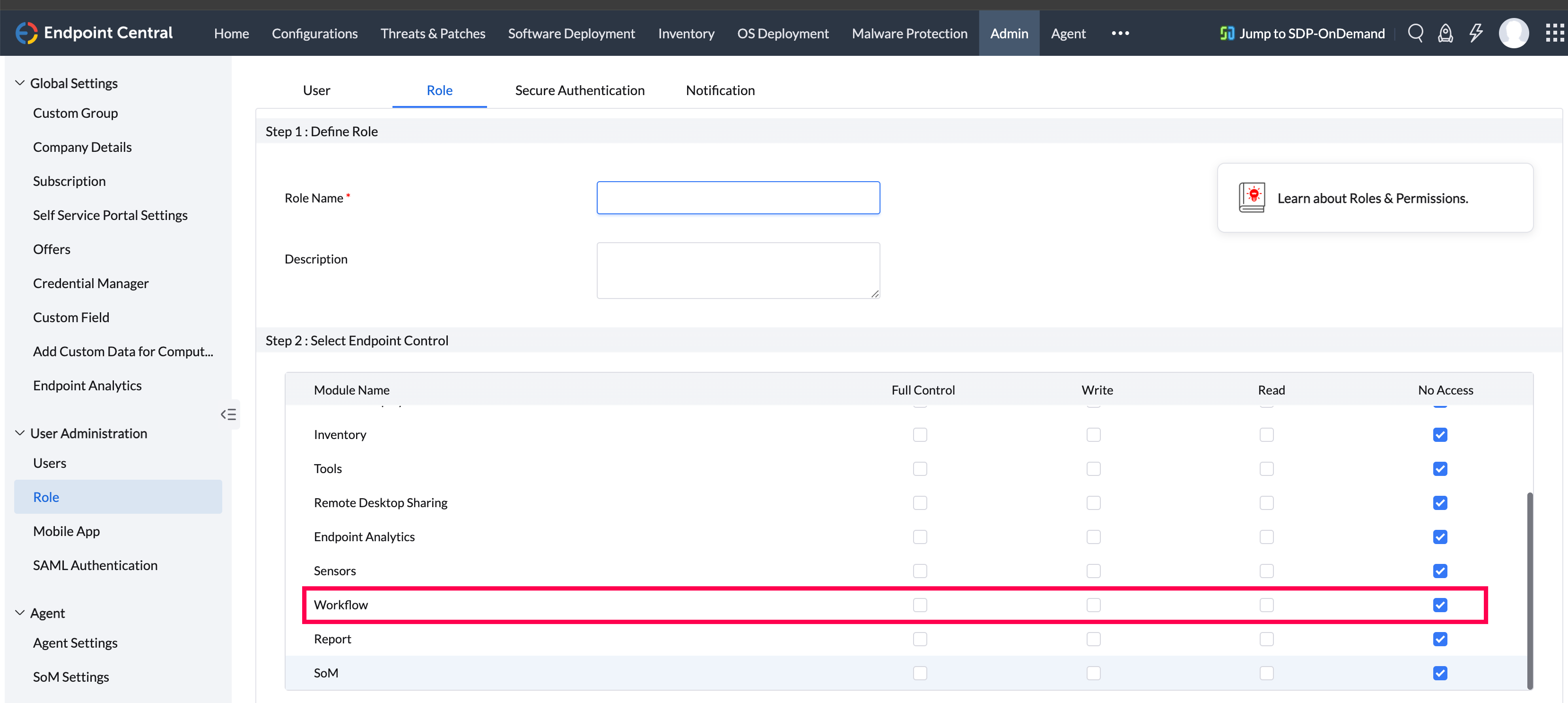
Task: Open notifications via the bell icon
Action: [x=1446, y=33]
